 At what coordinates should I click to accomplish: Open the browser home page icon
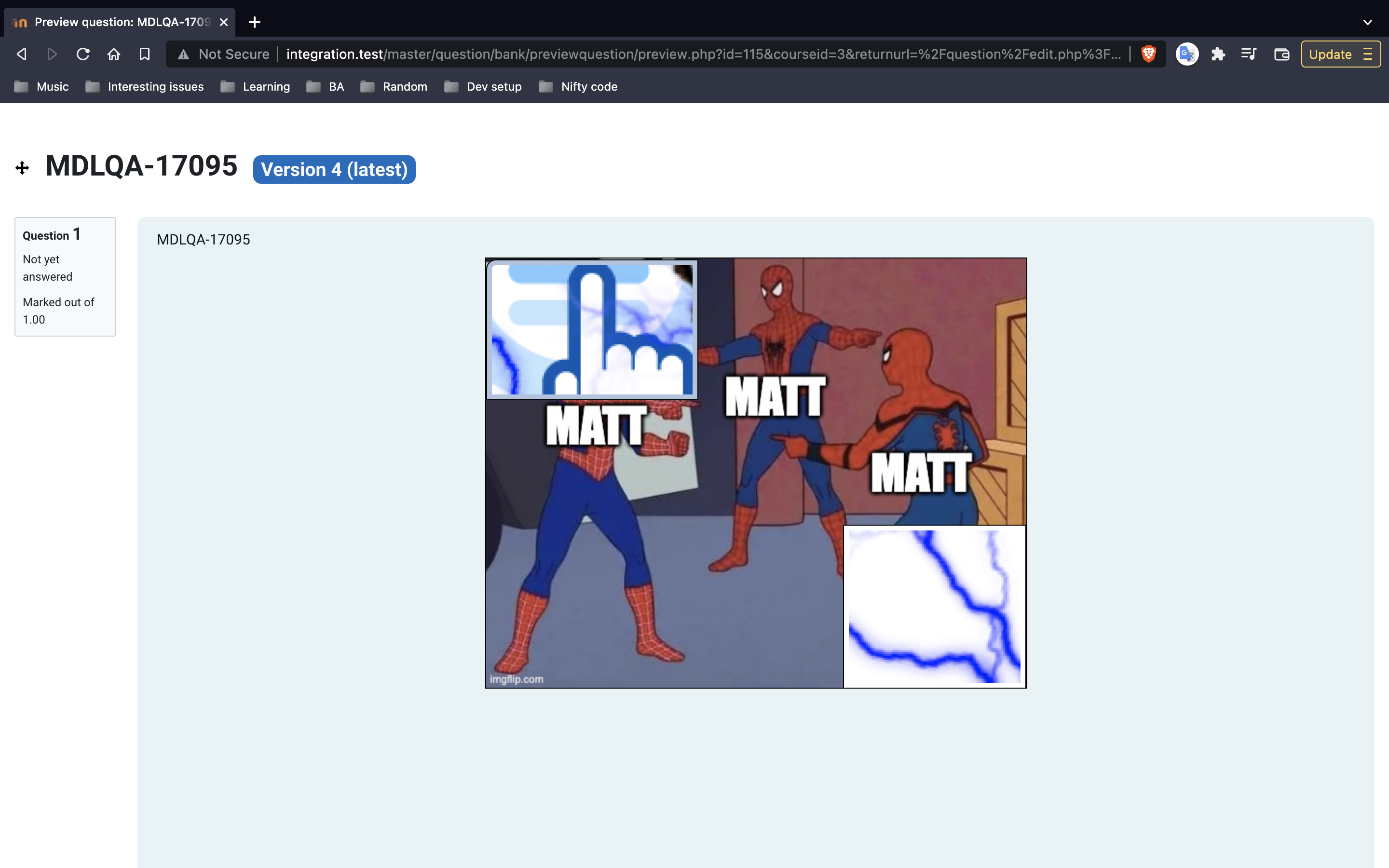coord(114,54)
